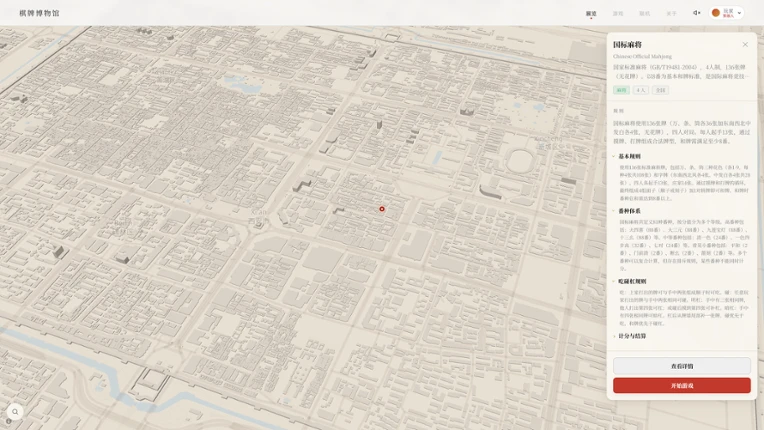Close the 国标麻将 info panel
Viewport: 764px width, 430px height.
pyautogui.click(x=745, y=44)
